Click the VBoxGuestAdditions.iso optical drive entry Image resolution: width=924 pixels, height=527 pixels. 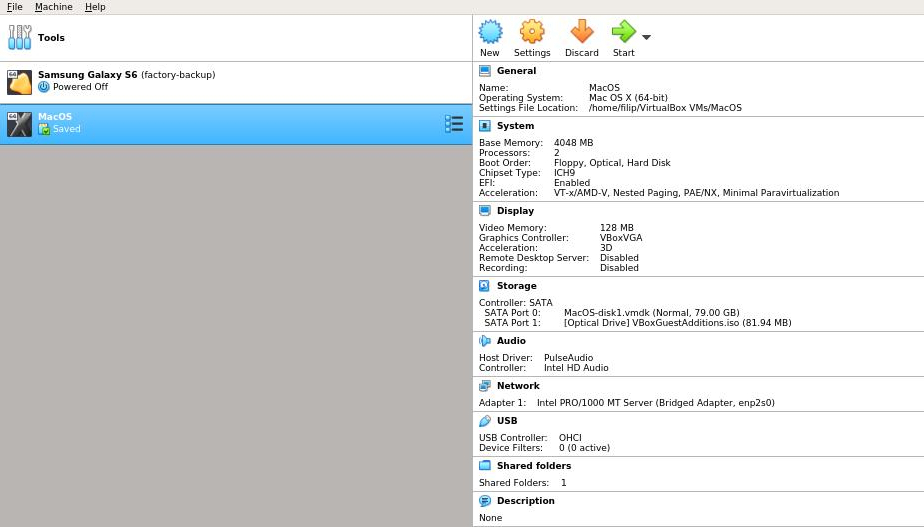677,323
